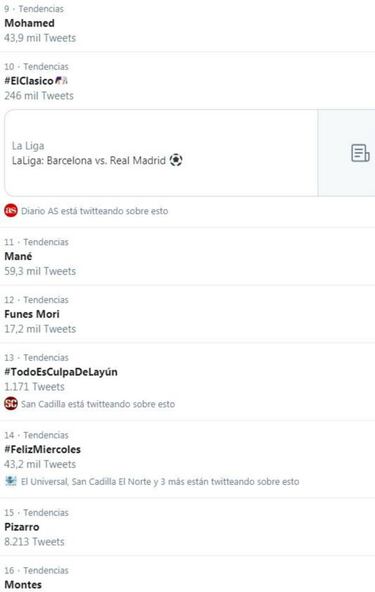Click the El Universal avatar next to FelizMiercoles
Viewport: 375px width, 592px height.
11,481
